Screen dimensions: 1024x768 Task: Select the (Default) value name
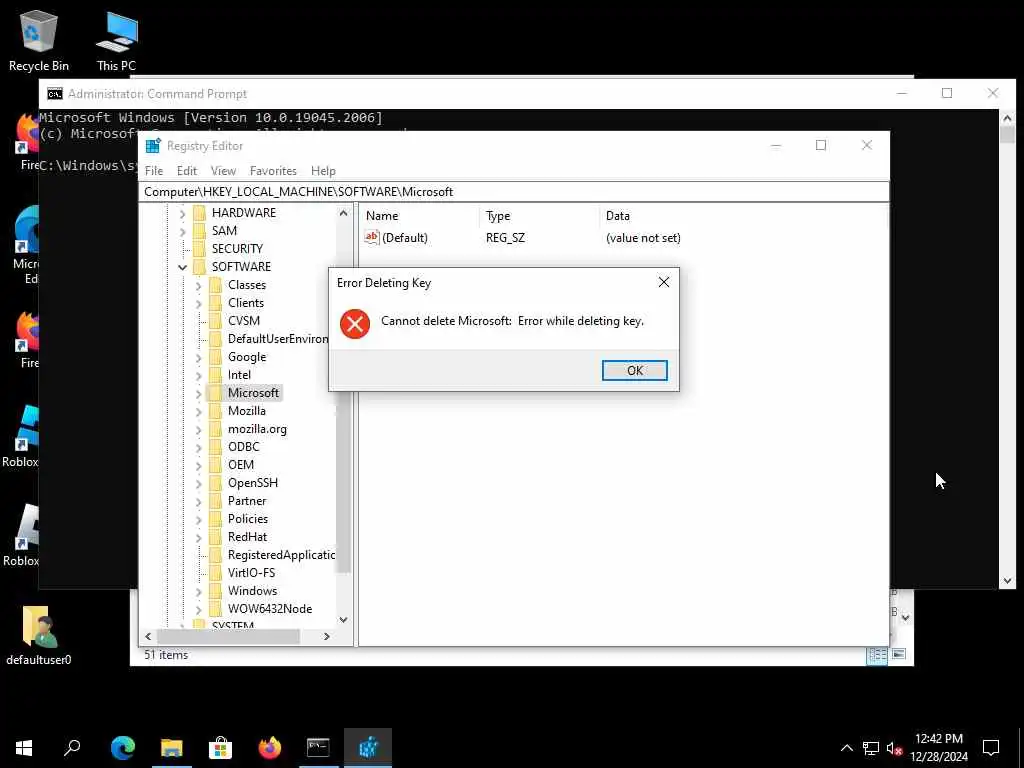tap(405, 238)
